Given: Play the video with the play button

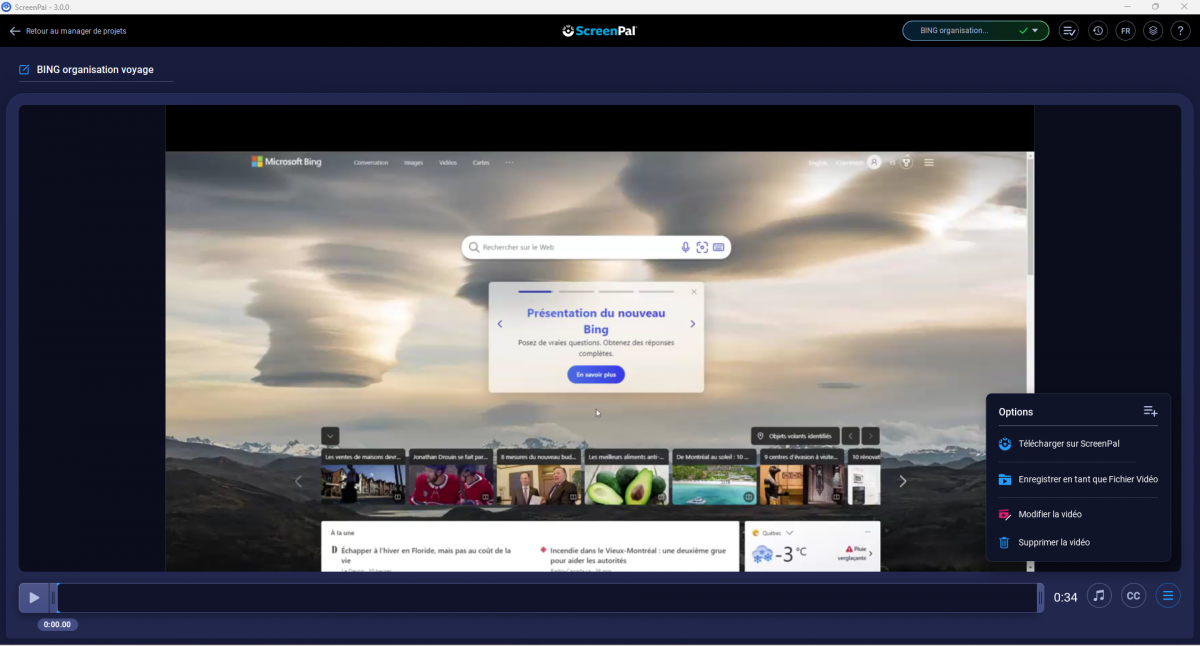Looking at the screenshot, I should [x=34, y=597].
